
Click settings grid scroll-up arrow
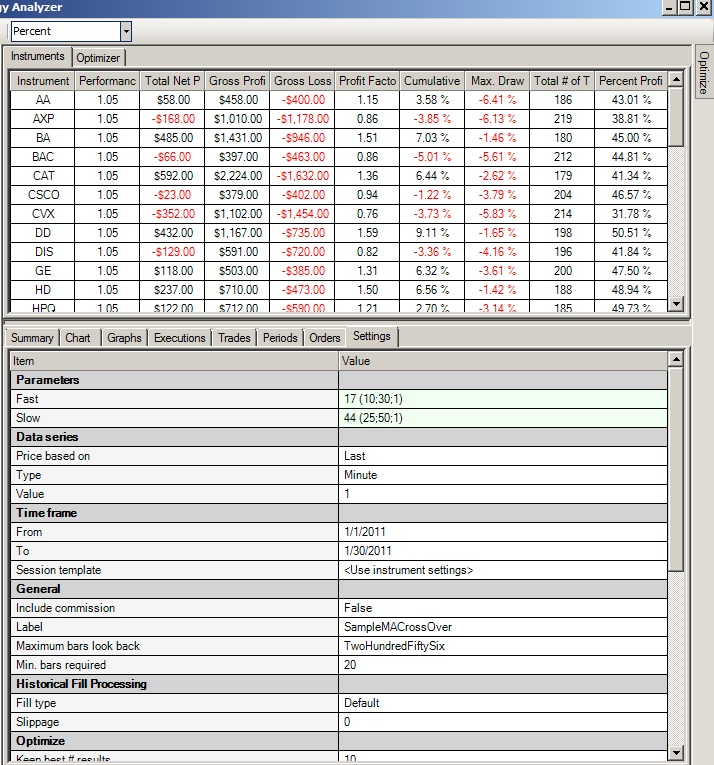click(676, 360)
